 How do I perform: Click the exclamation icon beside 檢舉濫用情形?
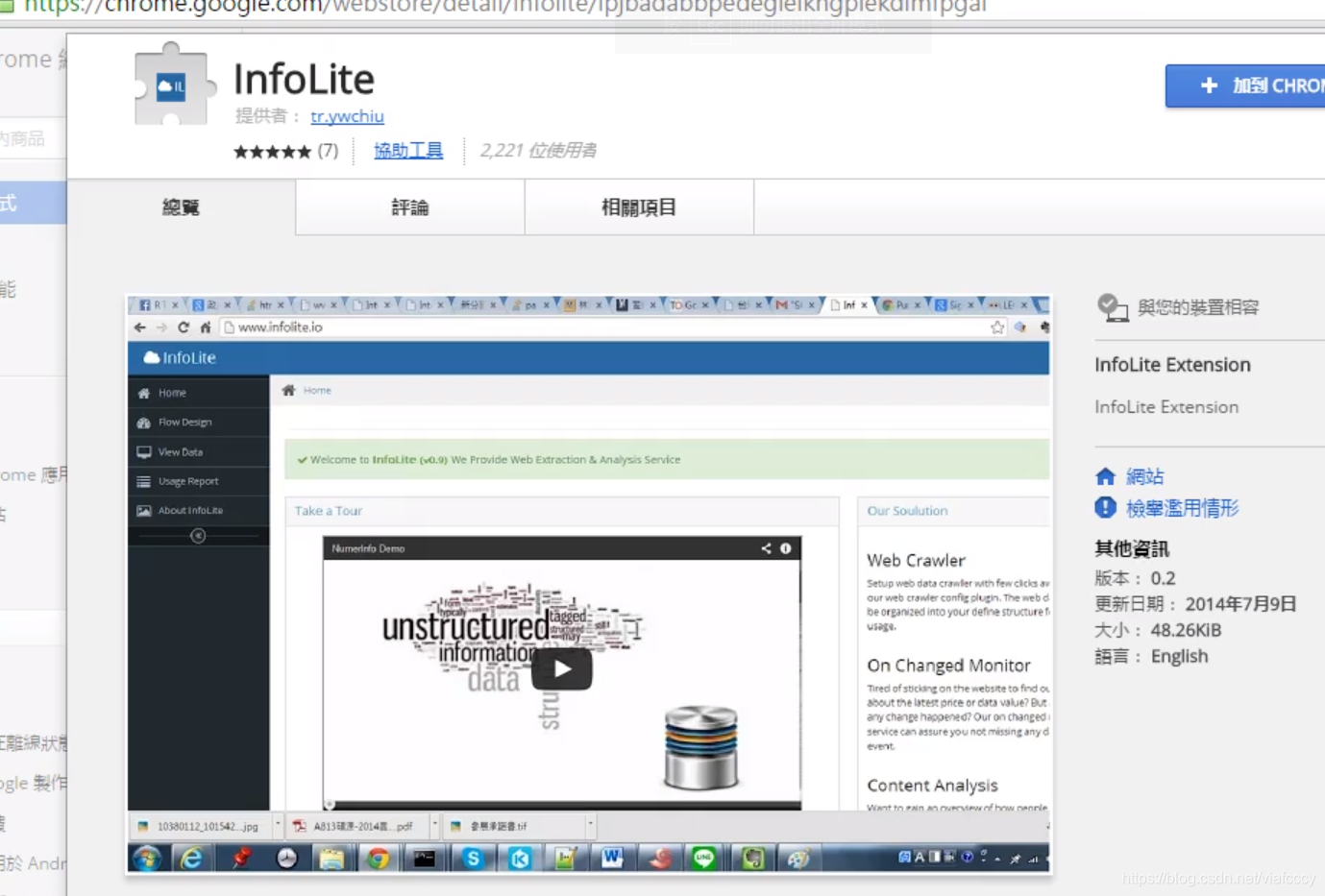click(1105, 508)
